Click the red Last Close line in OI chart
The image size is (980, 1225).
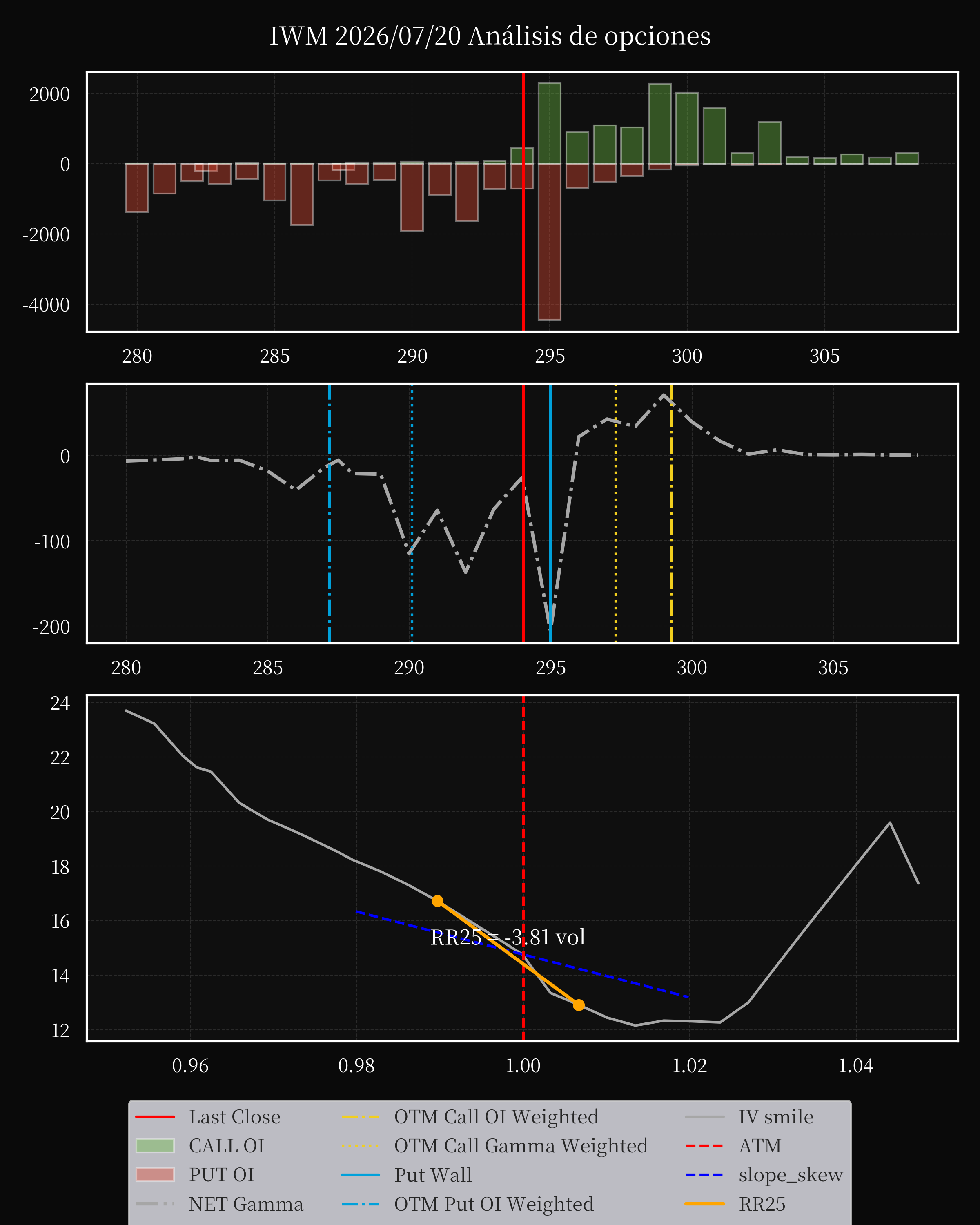point(523,202)
